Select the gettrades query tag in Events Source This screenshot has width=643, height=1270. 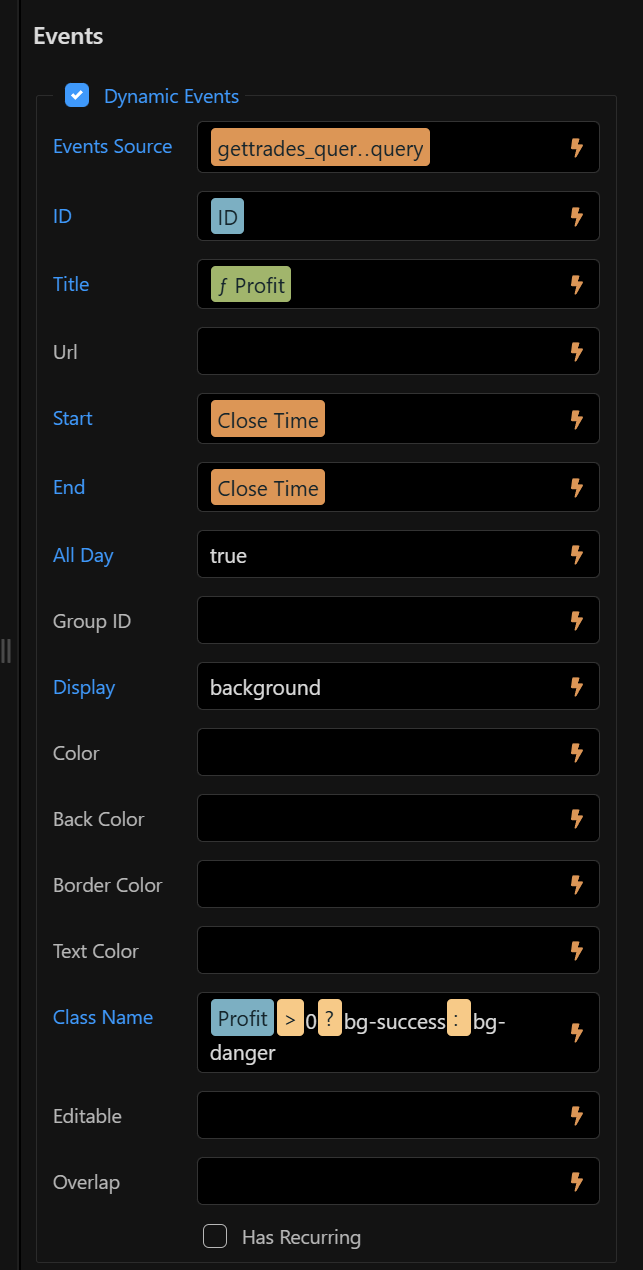click(x=320, y=147)
